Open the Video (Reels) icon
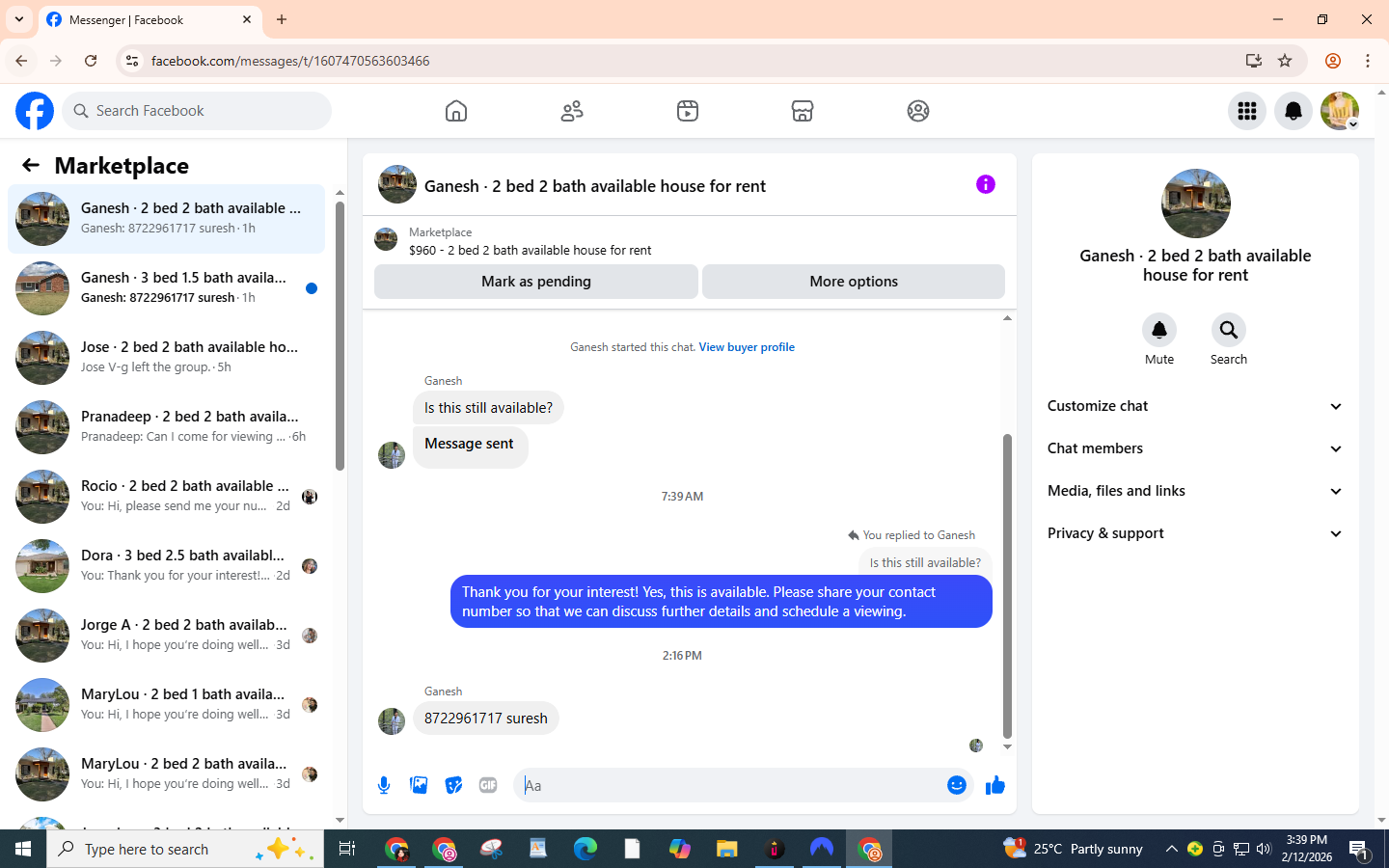 (688, 111)
